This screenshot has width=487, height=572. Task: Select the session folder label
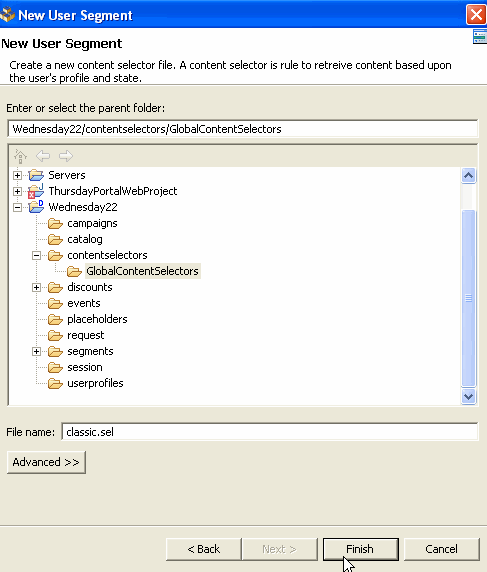click(x=85, y=367)
